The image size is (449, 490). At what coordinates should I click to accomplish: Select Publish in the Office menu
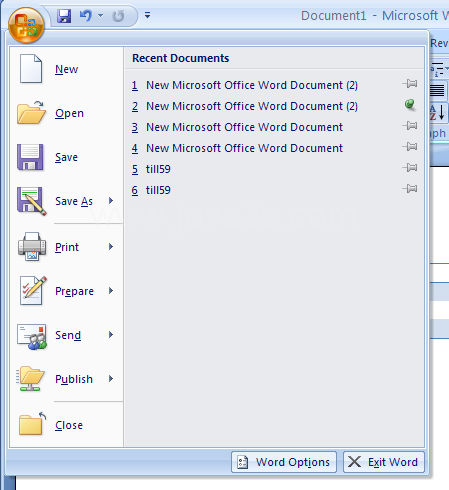pyautogui.click(x=74, y=379)
